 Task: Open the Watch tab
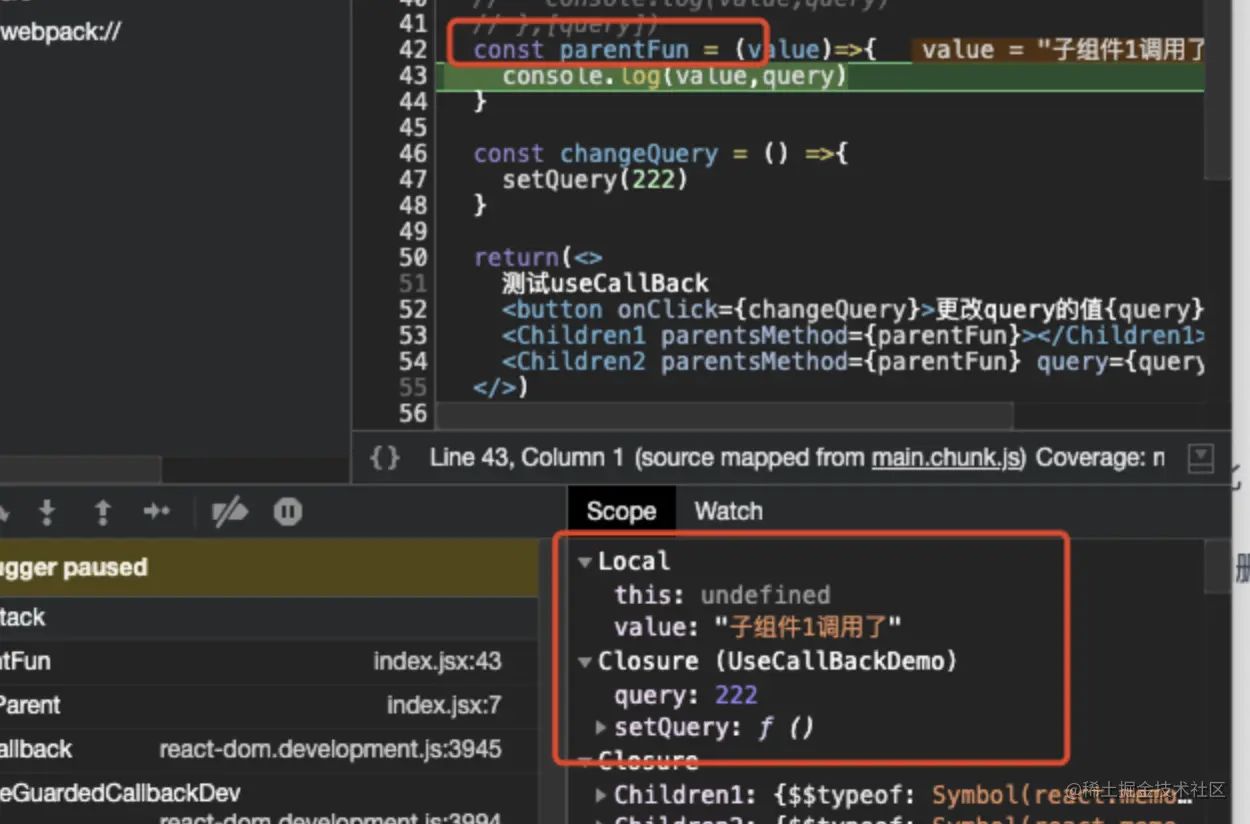point(728,511)
